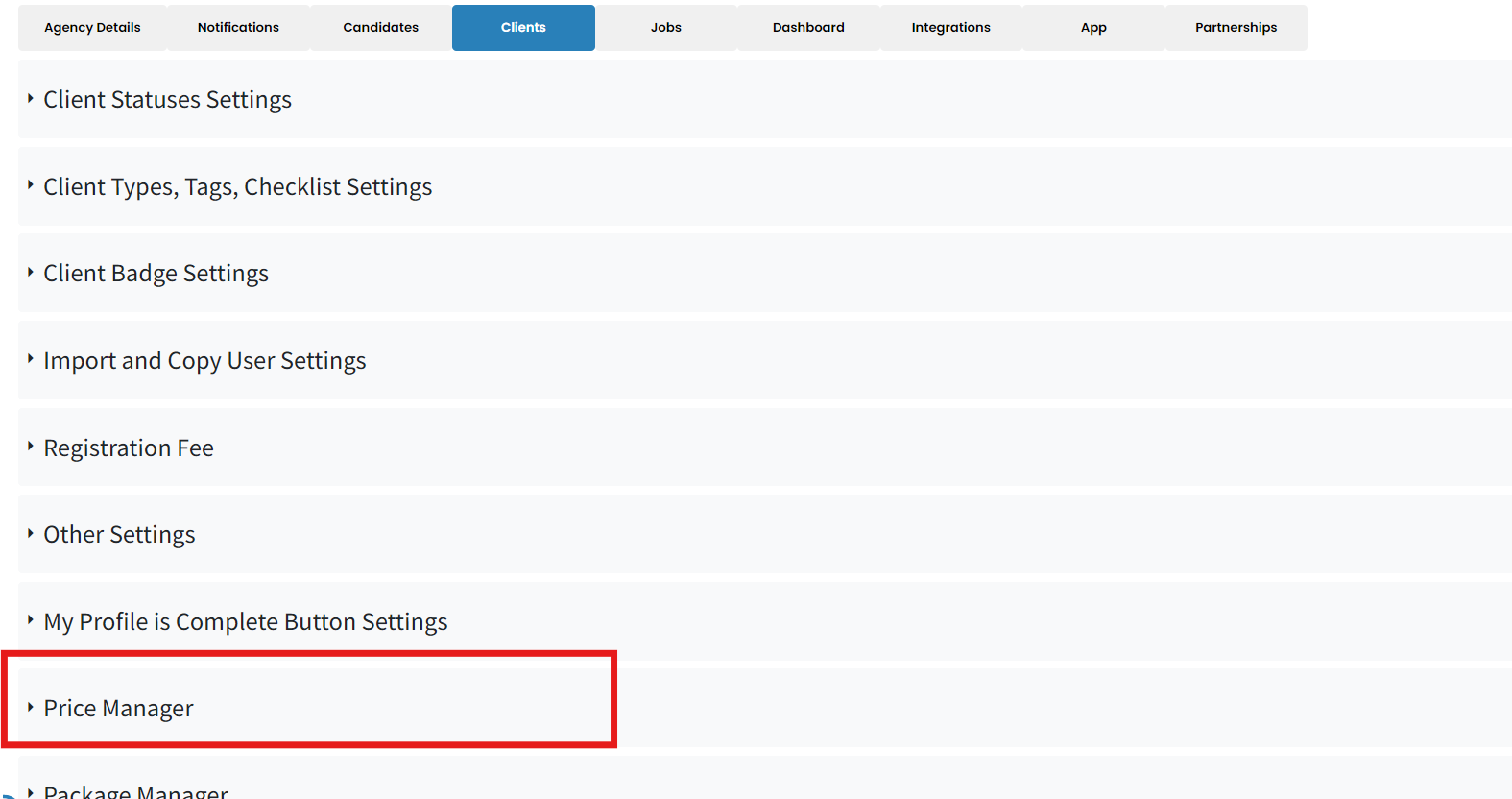This screenshot has width=1512, height=799.
Task: Expand Import and Copy User Settings
Action: click(204, 361)
